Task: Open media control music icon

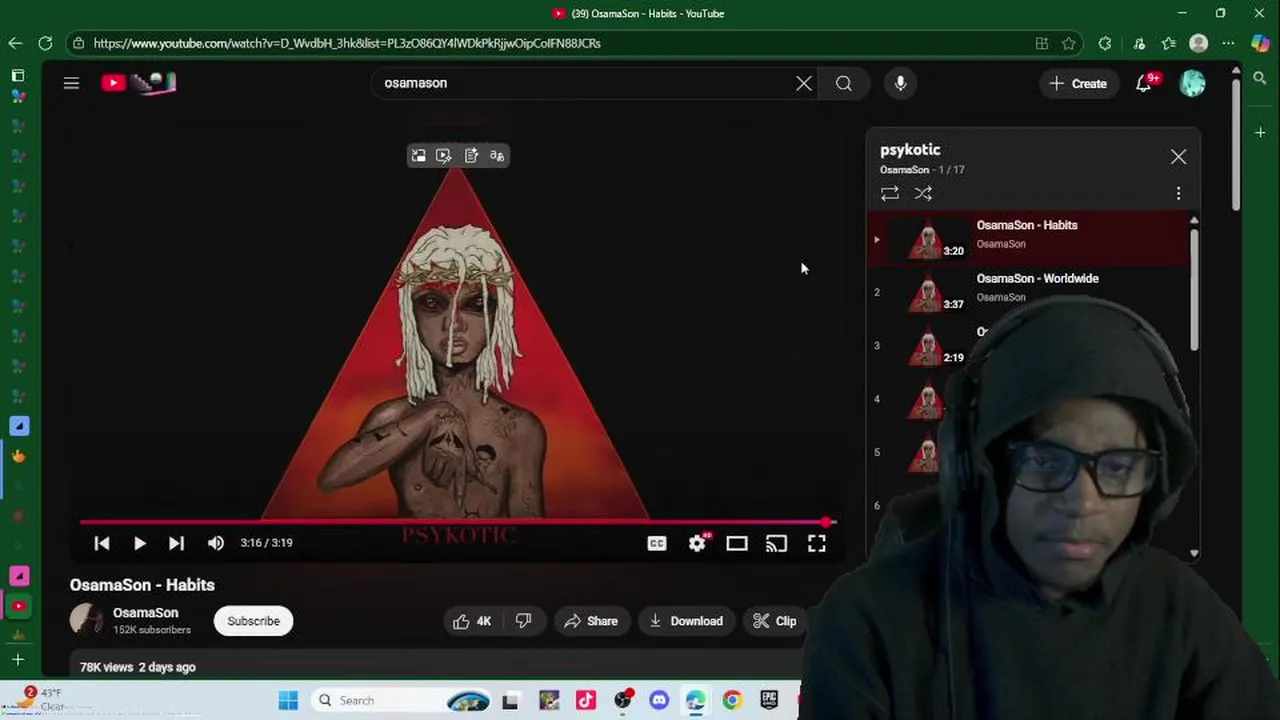Action: click(1139, 43)
